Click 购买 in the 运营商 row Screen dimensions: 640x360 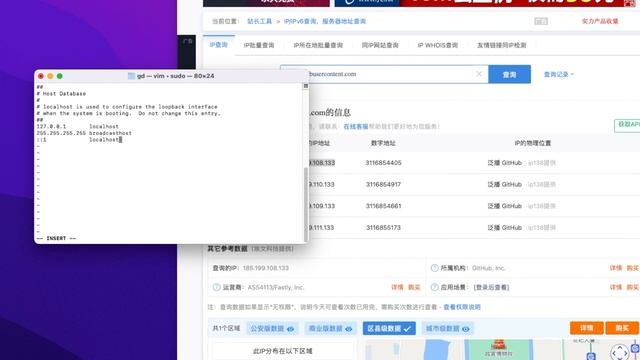coord(414,287)
